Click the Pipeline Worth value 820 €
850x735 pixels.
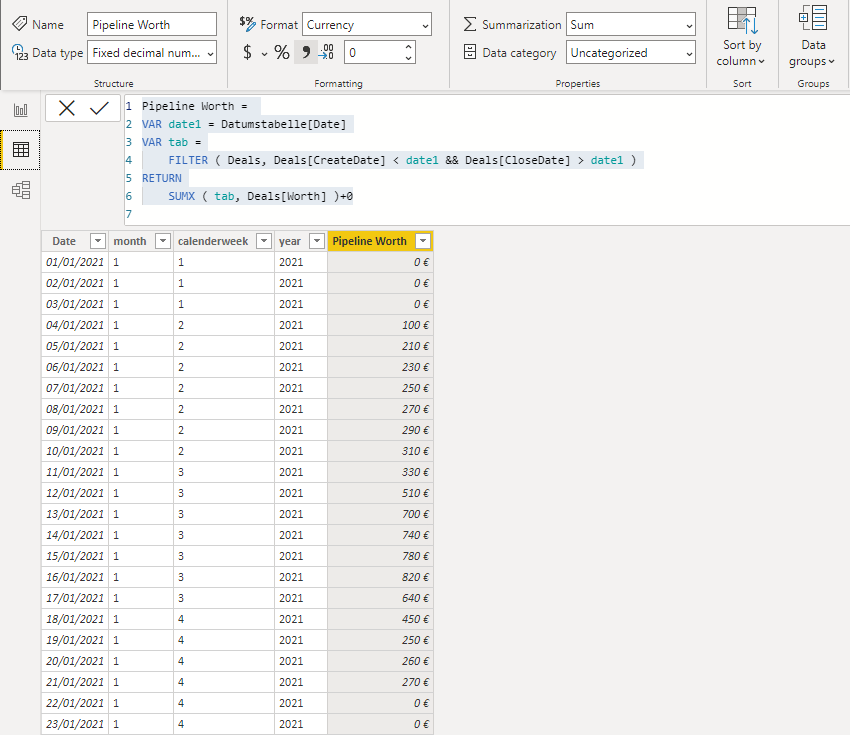[x=381, y=577]
